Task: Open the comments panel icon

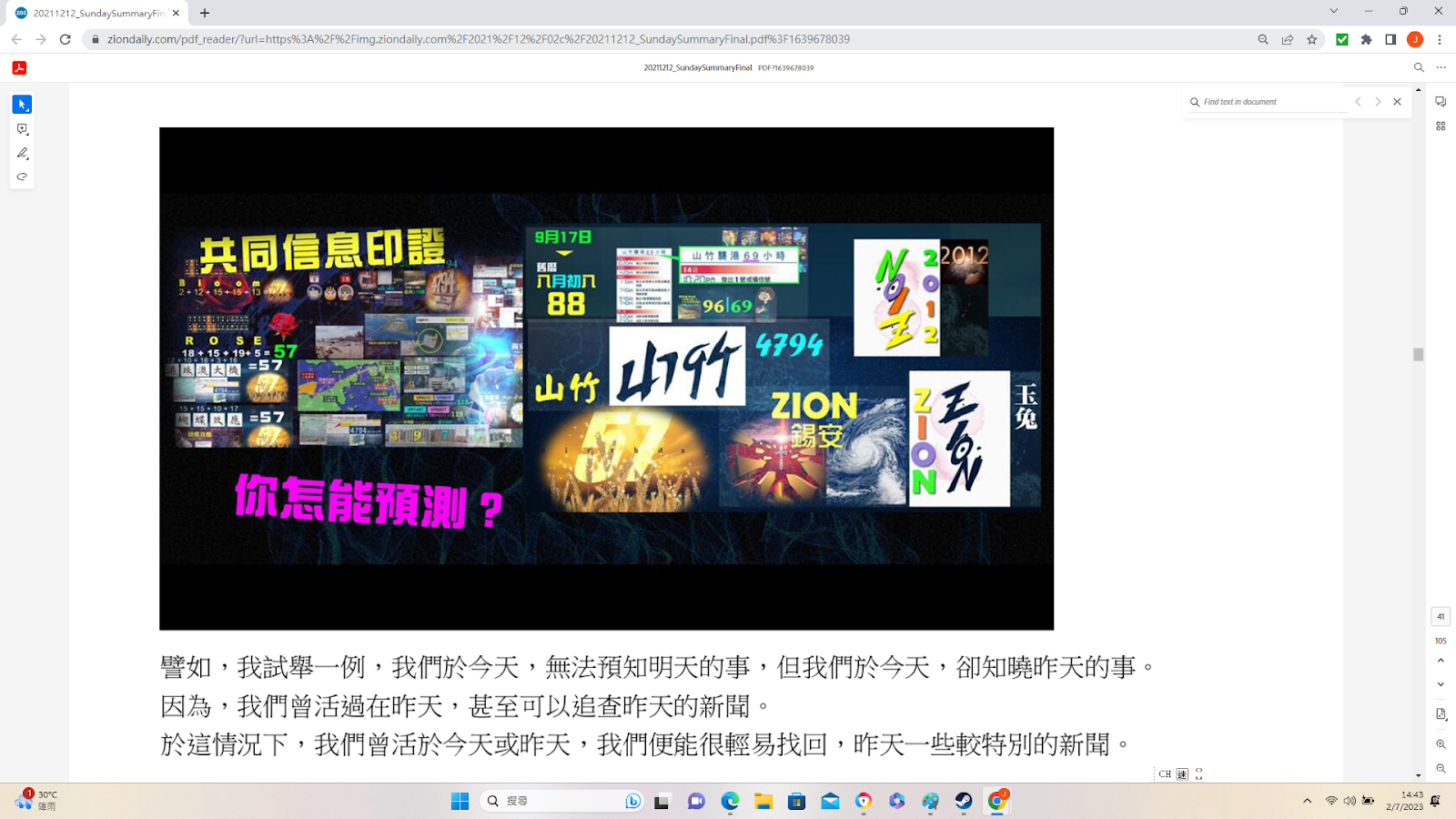Action: click(1441, 102)
